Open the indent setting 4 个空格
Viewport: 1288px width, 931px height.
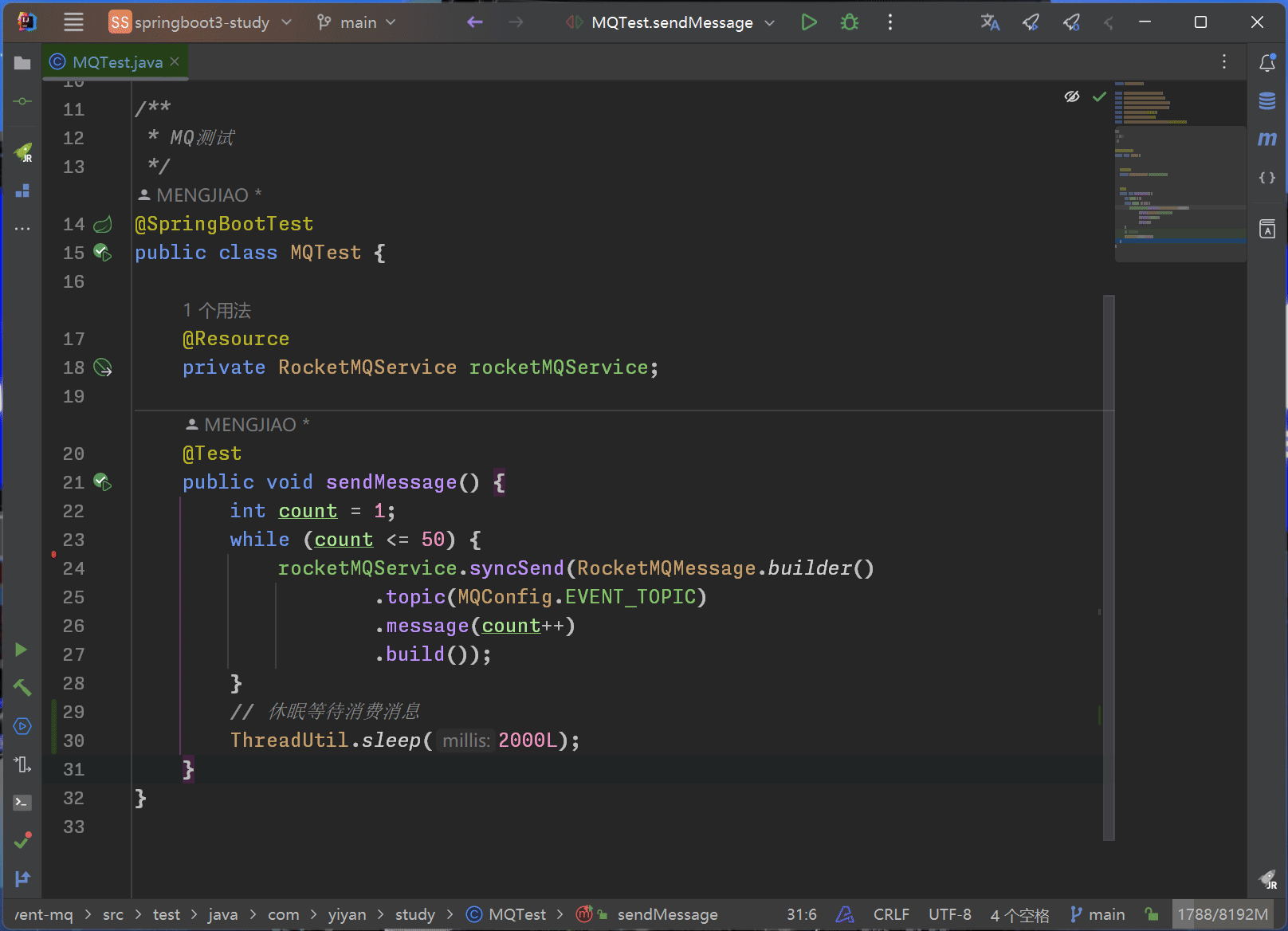1019,914
